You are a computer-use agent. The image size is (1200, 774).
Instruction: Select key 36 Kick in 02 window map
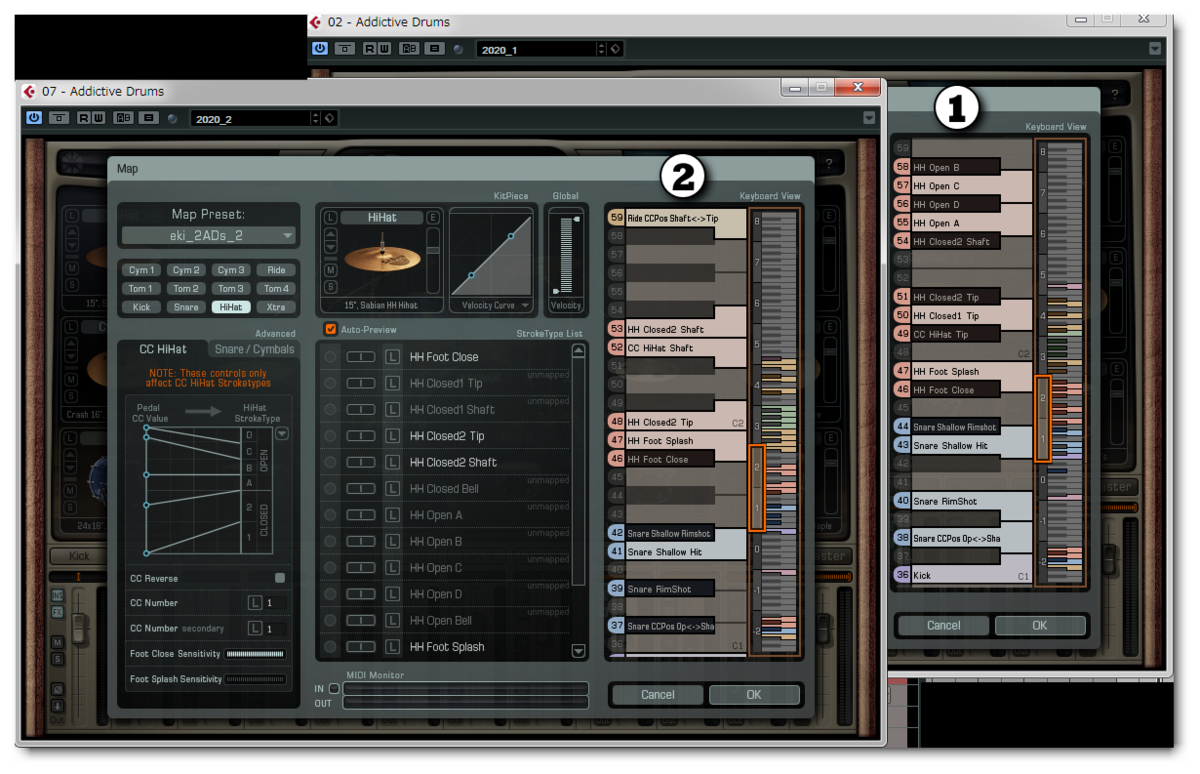pos(963,575)
